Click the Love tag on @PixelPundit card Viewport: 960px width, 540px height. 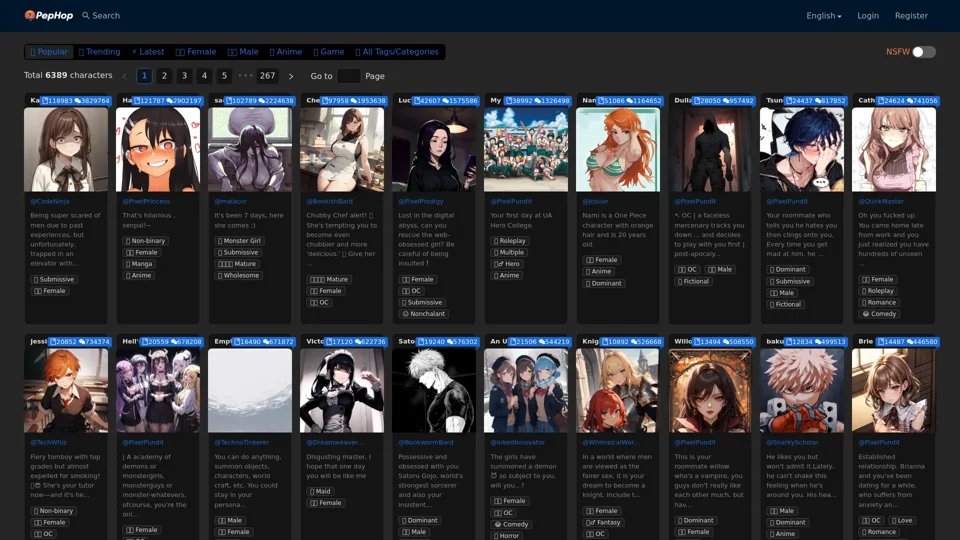click(901, 521)
